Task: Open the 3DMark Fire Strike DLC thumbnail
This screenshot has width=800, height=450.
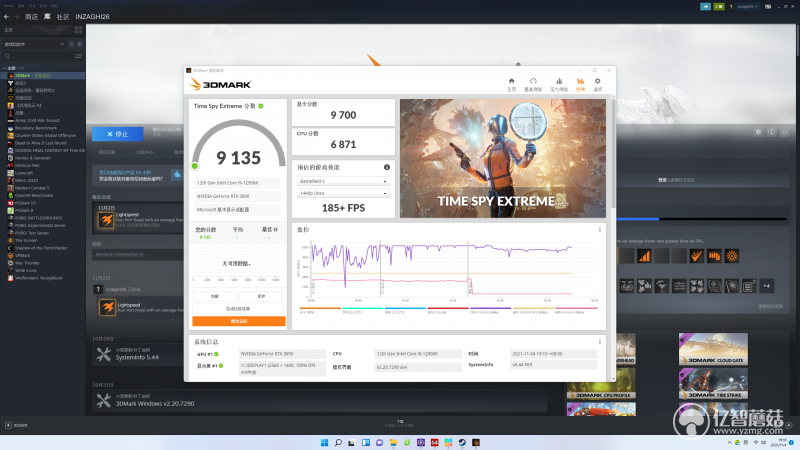Action: (713, 384)
